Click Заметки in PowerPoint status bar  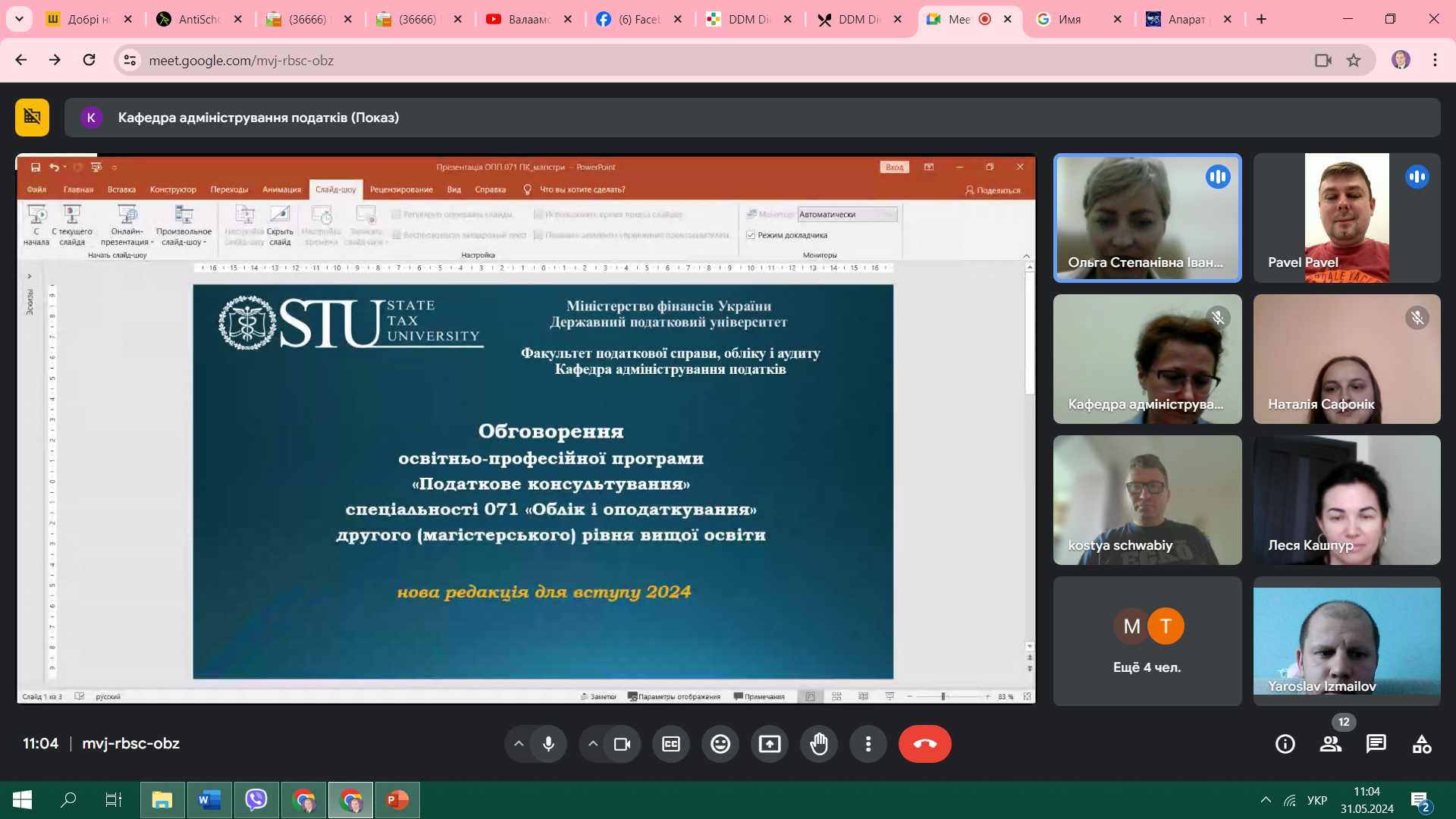pyautogui.click(x=598, y=696)
